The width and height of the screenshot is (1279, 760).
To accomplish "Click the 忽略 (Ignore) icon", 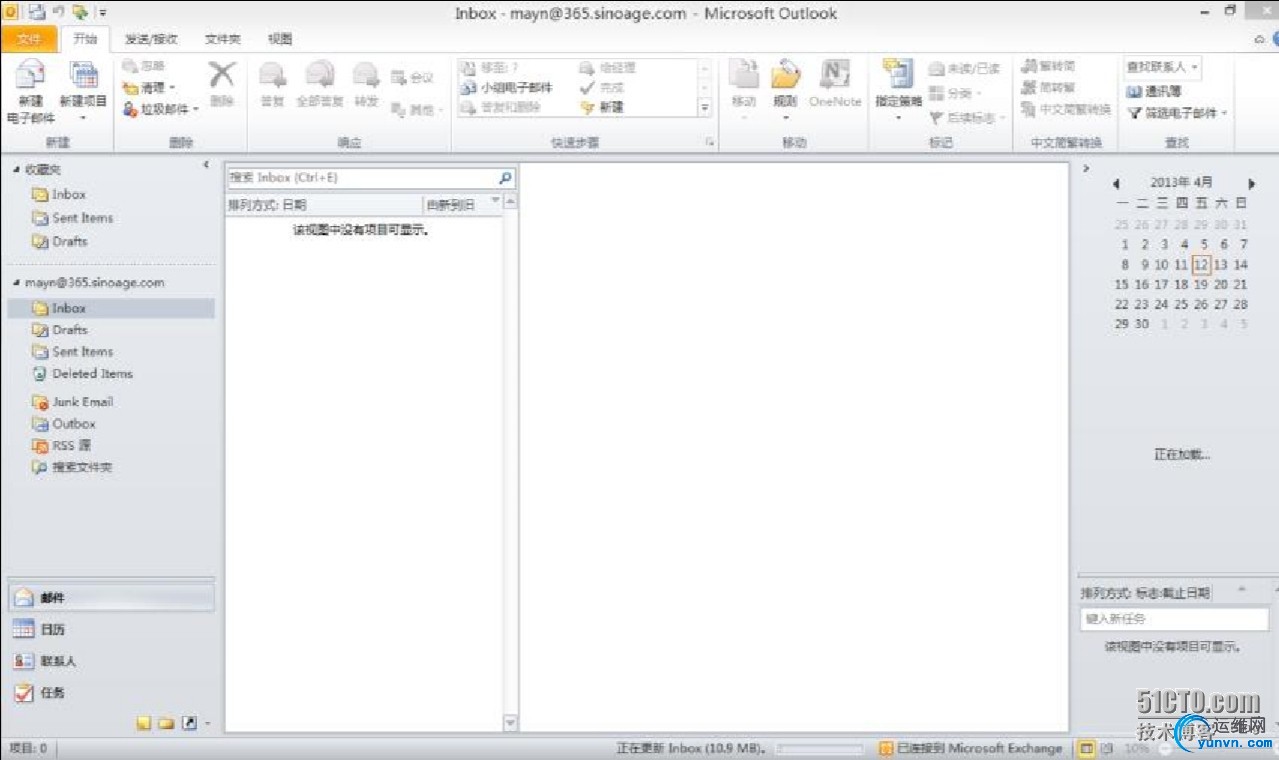I will pyautogui.click(x=130, y=66).
